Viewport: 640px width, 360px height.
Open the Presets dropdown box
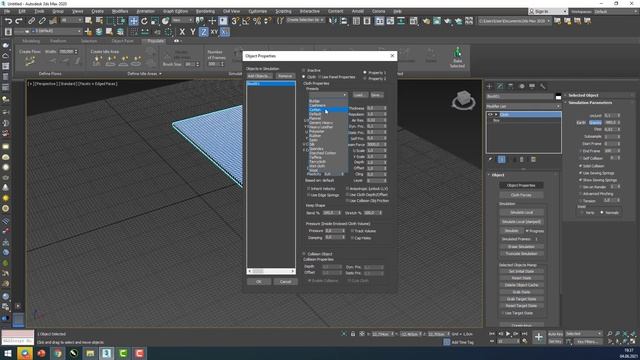(328, 95)
